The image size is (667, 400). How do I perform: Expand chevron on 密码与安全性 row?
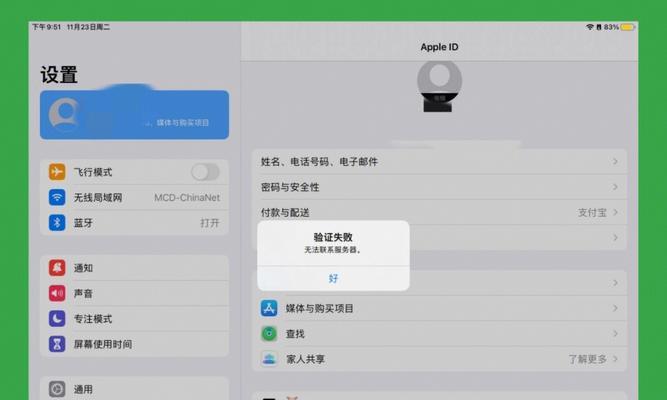(x=615, y=187)
